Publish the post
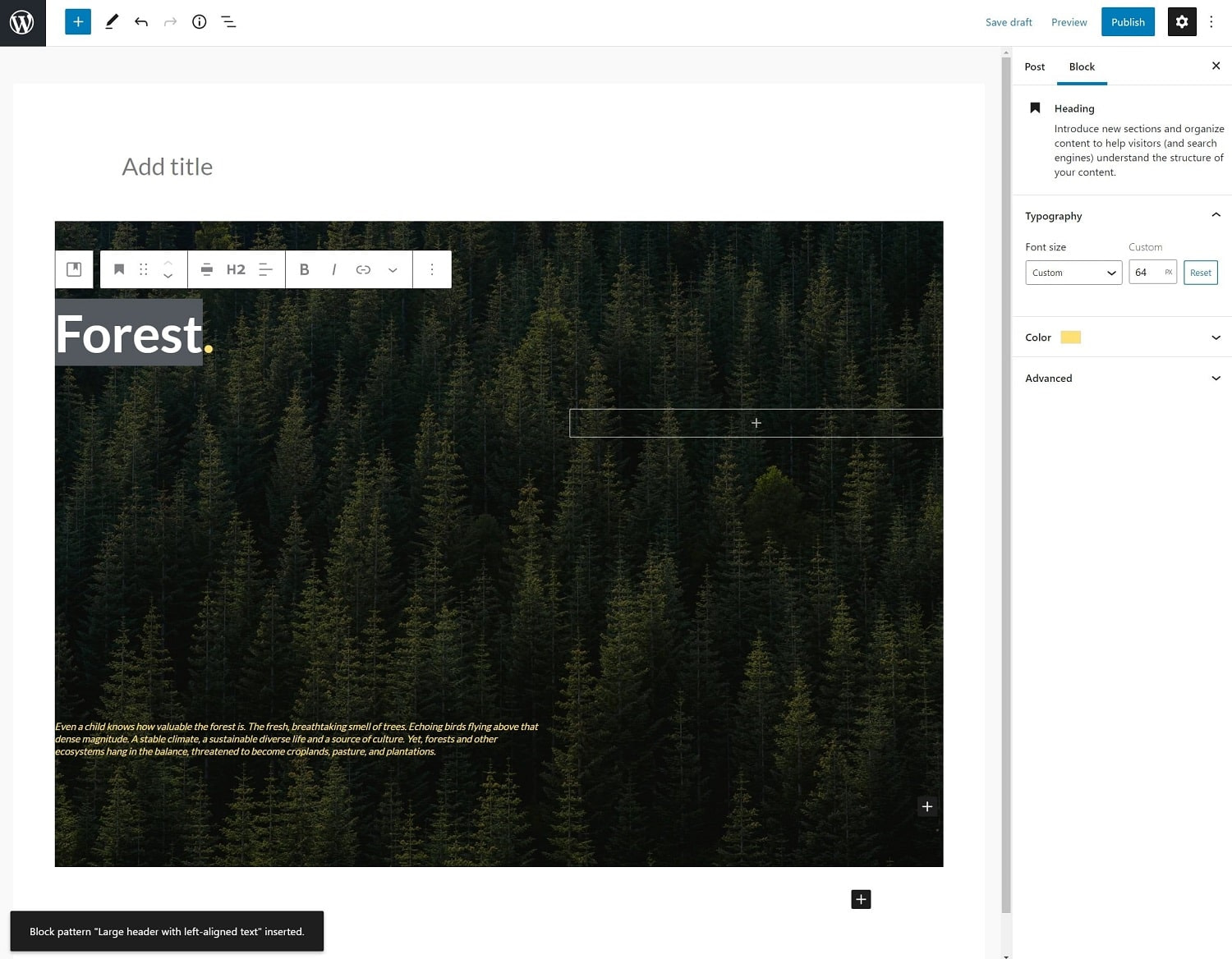This screenshot has width=1232, height=959. click(1127, 21)
